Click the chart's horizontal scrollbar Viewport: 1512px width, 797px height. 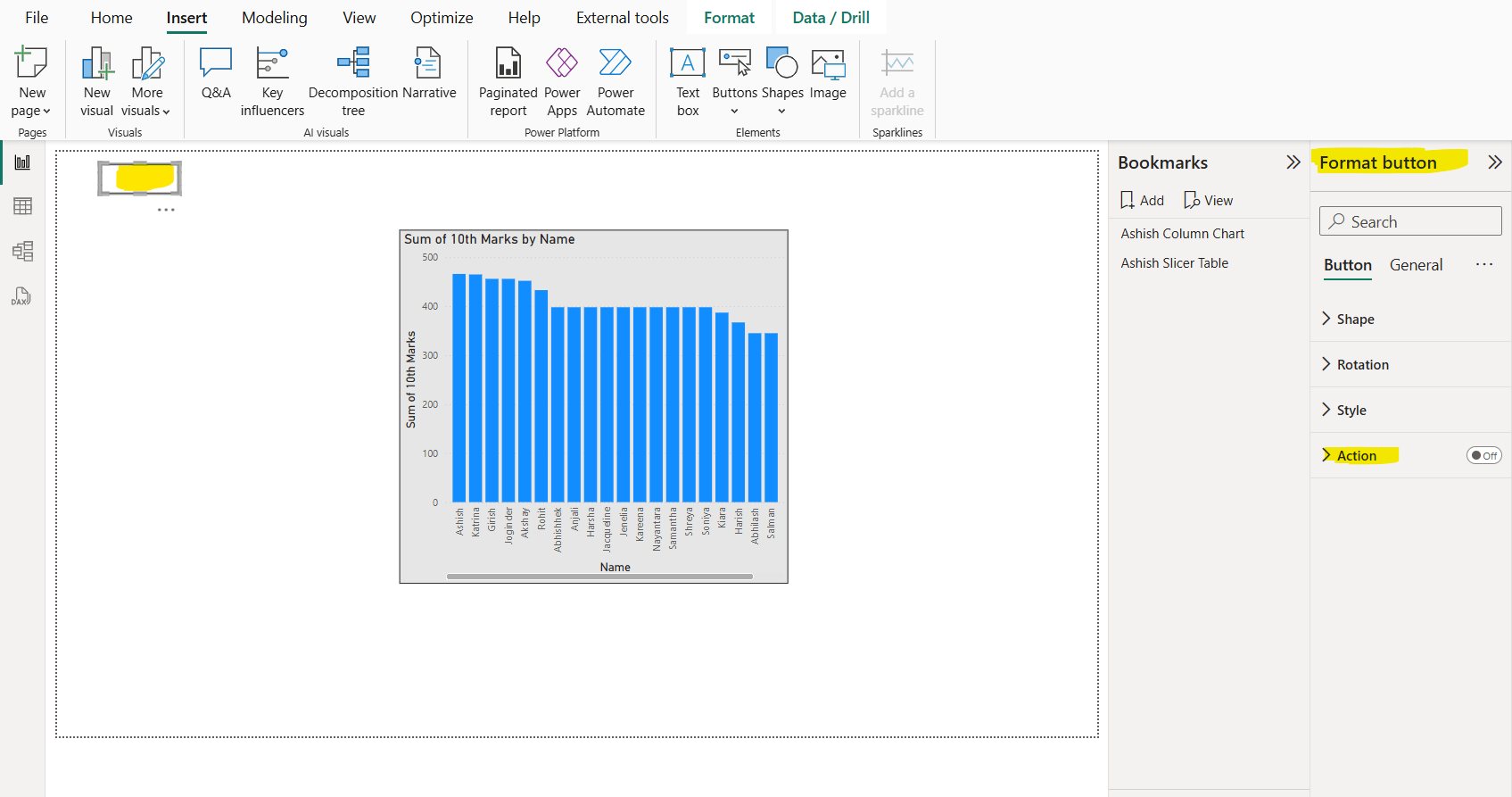(x=599, y=577)
